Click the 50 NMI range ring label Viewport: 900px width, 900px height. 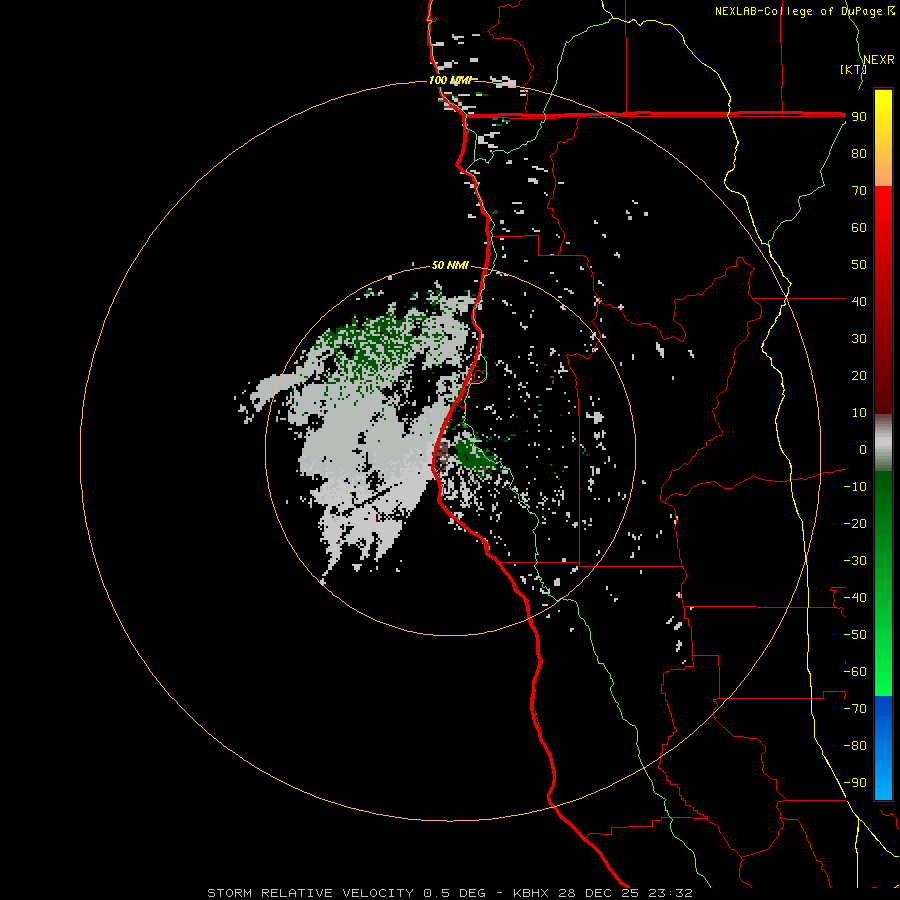tap(450, 265)
